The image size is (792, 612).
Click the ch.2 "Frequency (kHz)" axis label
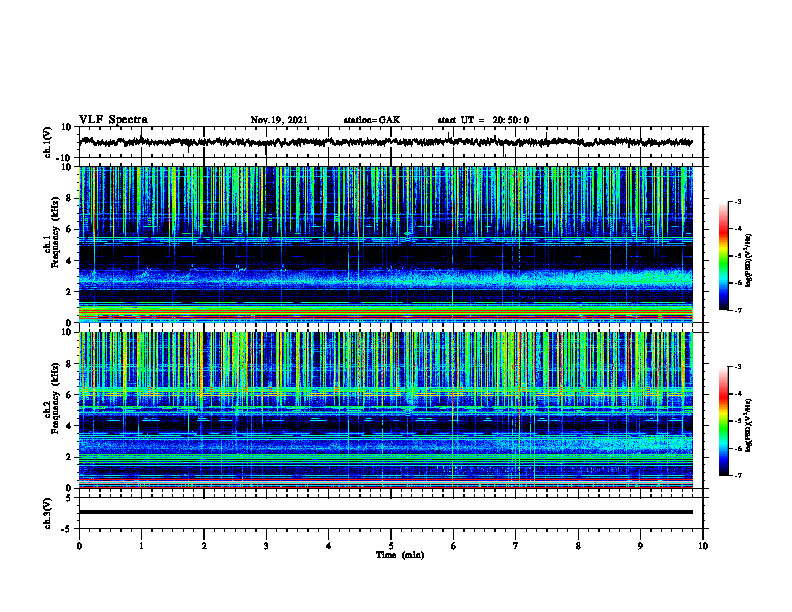pos(55,398)
